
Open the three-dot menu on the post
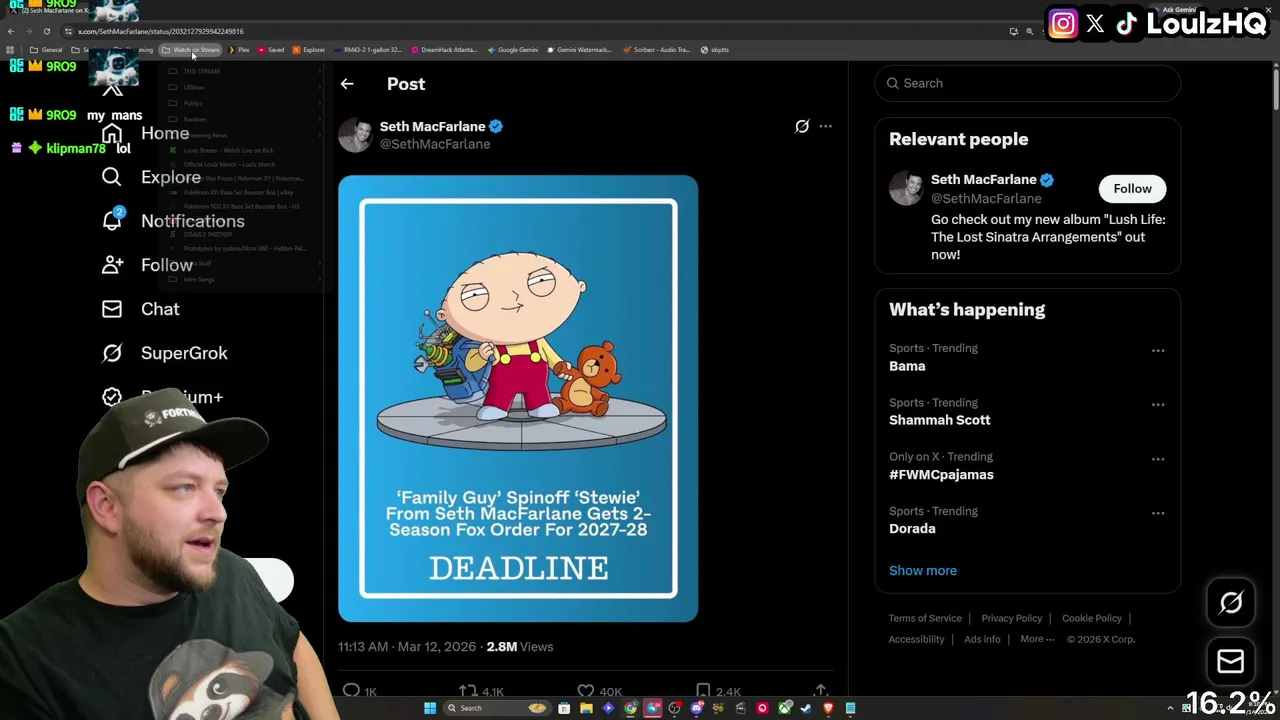pos(825,126)
